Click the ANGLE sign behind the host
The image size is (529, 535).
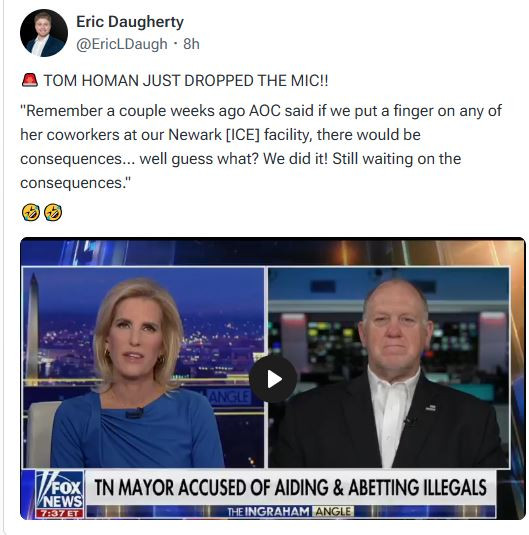pyautogui.click(x=230, y=396)
